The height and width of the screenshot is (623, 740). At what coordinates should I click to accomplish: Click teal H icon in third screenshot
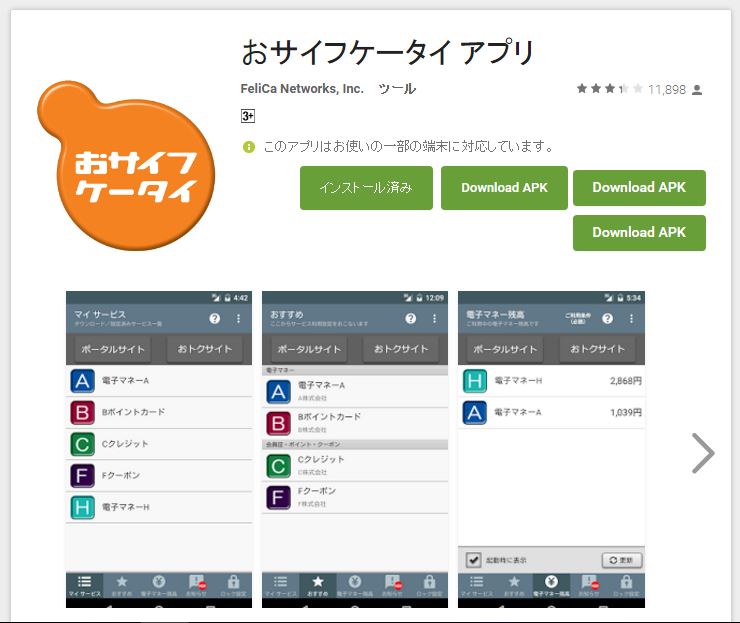475,381
